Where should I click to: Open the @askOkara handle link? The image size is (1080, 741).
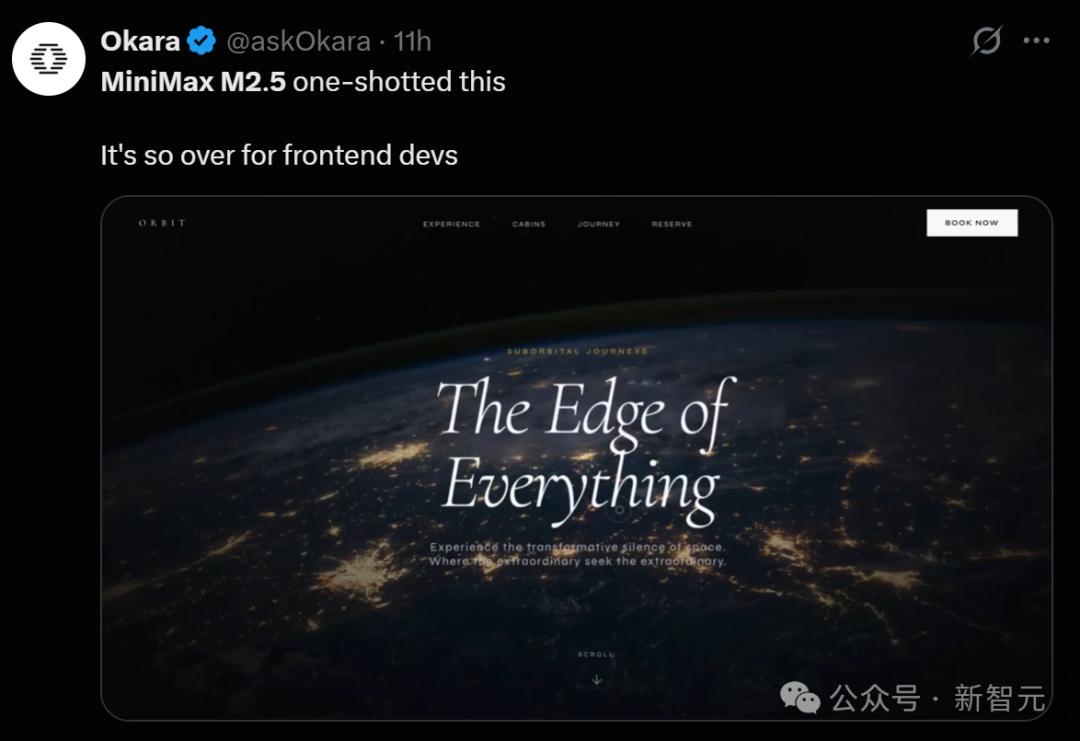coord(299,42)
